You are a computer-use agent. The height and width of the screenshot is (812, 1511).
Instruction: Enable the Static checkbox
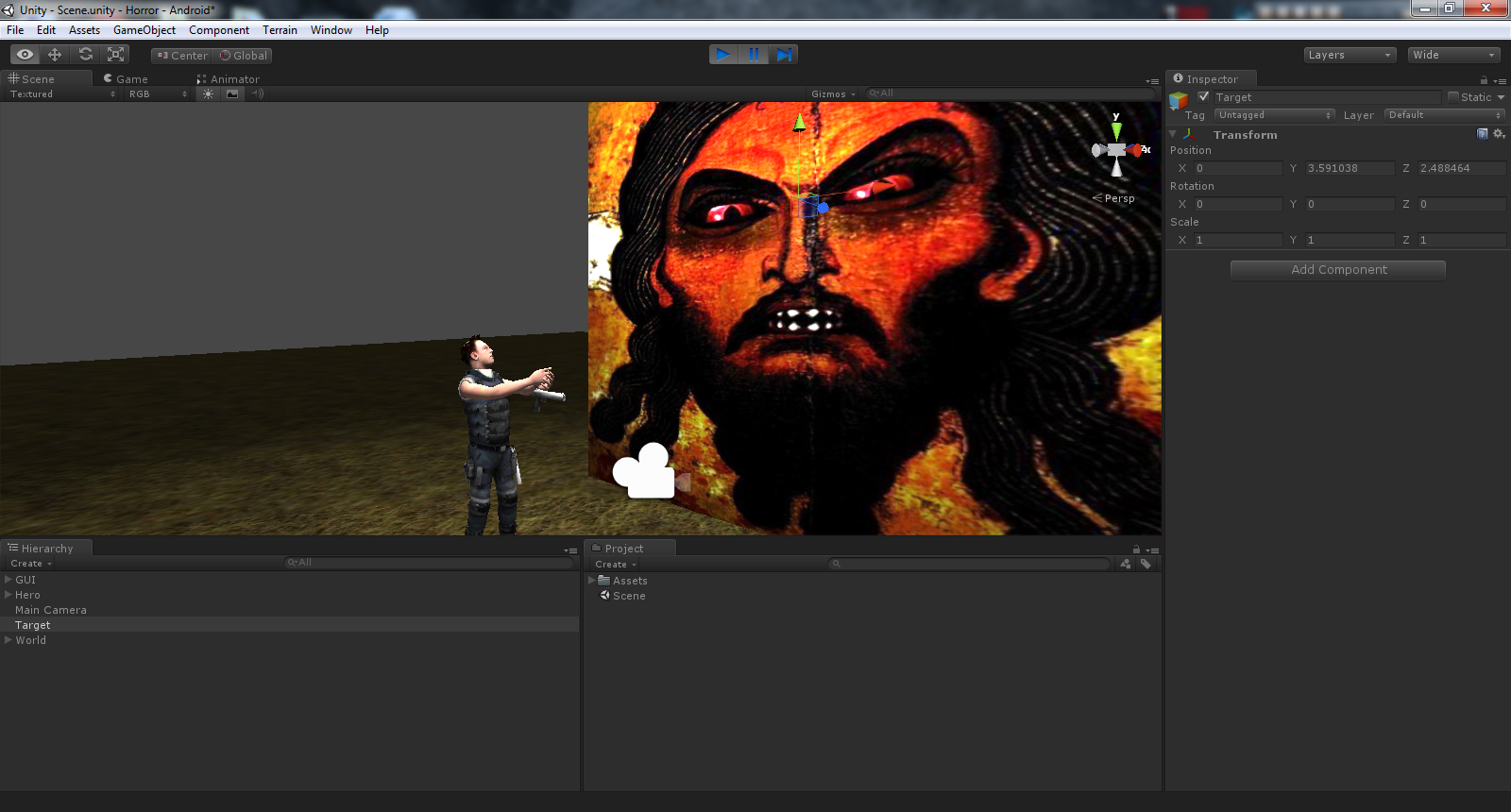pyautogui.click(x=1453, y=97)
